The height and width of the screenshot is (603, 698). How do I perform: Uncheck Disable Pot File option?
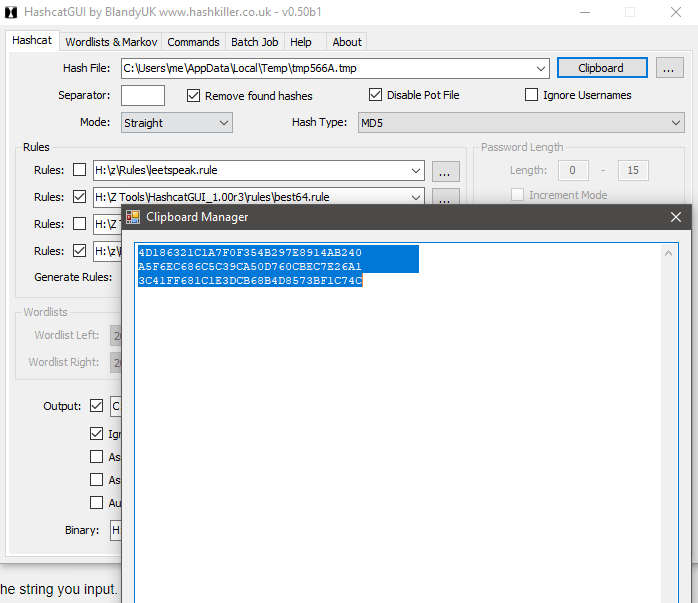click(376, 96)
